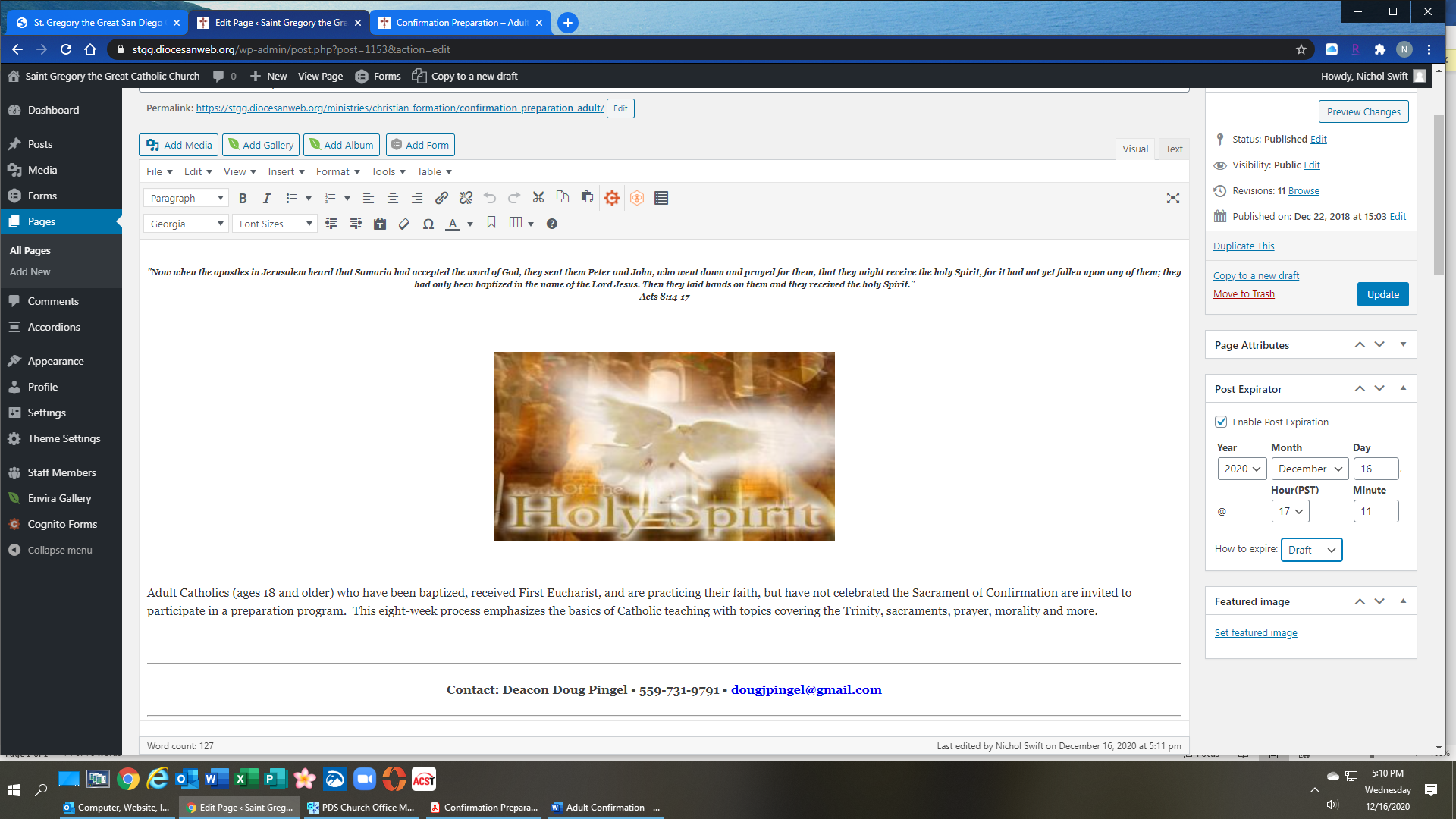Open the How to expire dropdown
This screenshot has width=1456, height=819.
[1311, 550]
